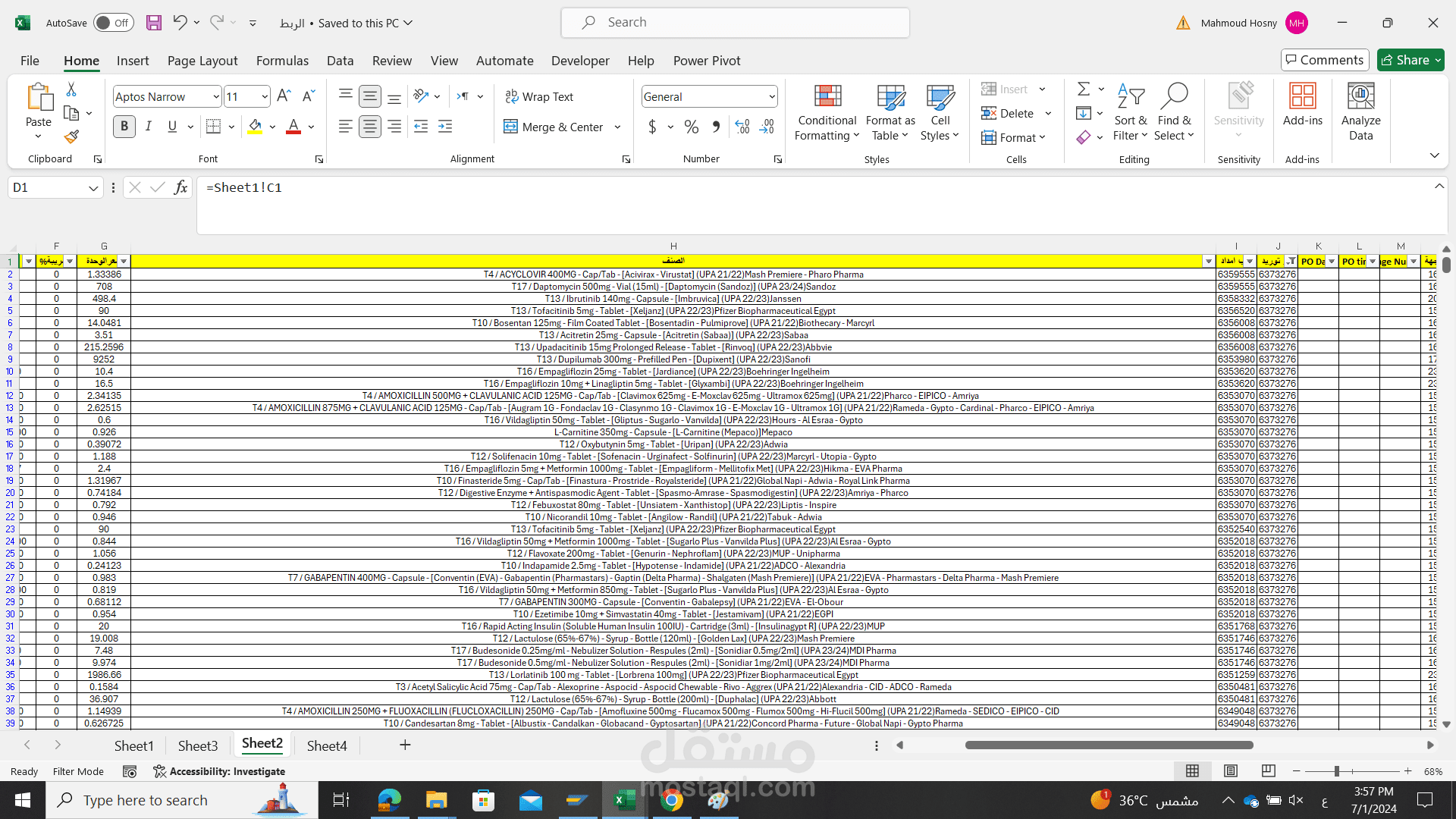
Task: Apply Comma style number format
Action: (716, 127)
